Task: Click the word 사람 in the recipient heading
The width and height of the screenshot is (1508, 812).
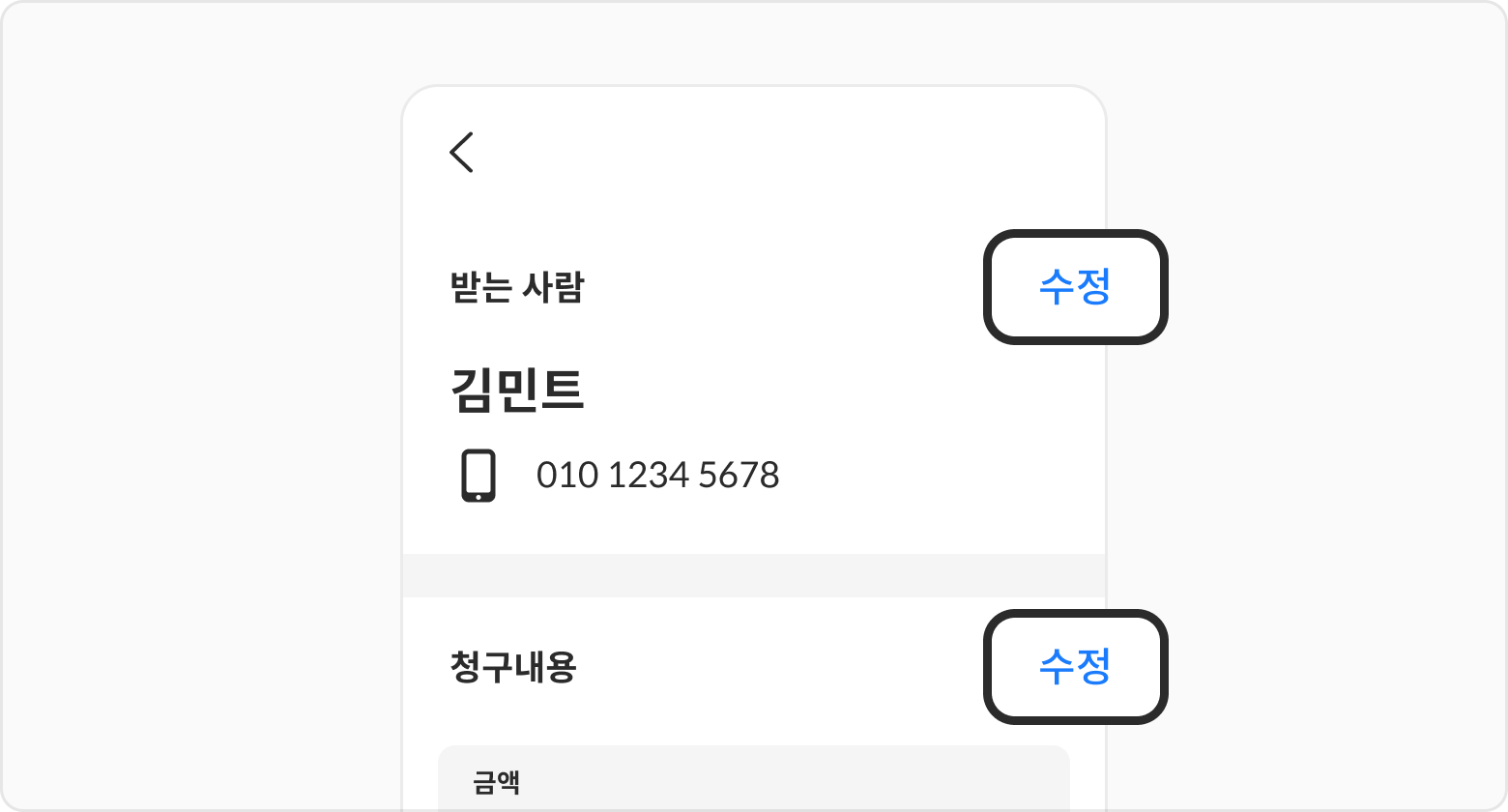Action: (552, 287)
